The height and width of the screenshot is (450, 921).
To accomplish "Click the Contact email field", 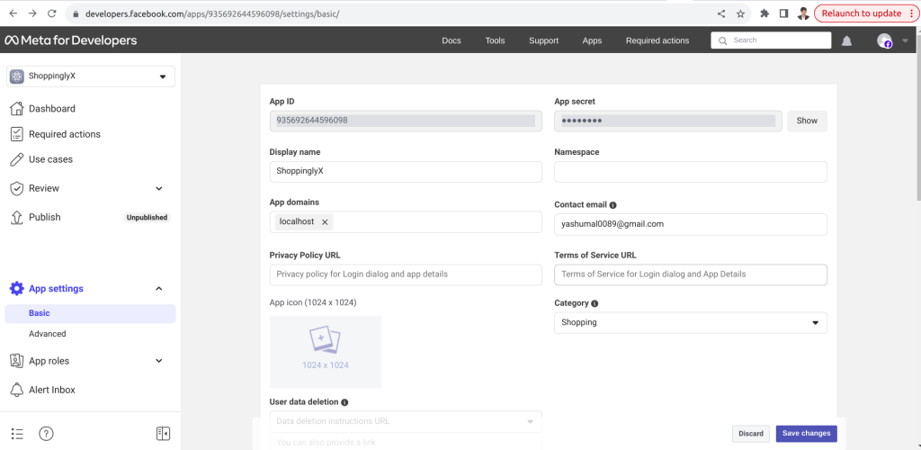I will coord(691,224).
